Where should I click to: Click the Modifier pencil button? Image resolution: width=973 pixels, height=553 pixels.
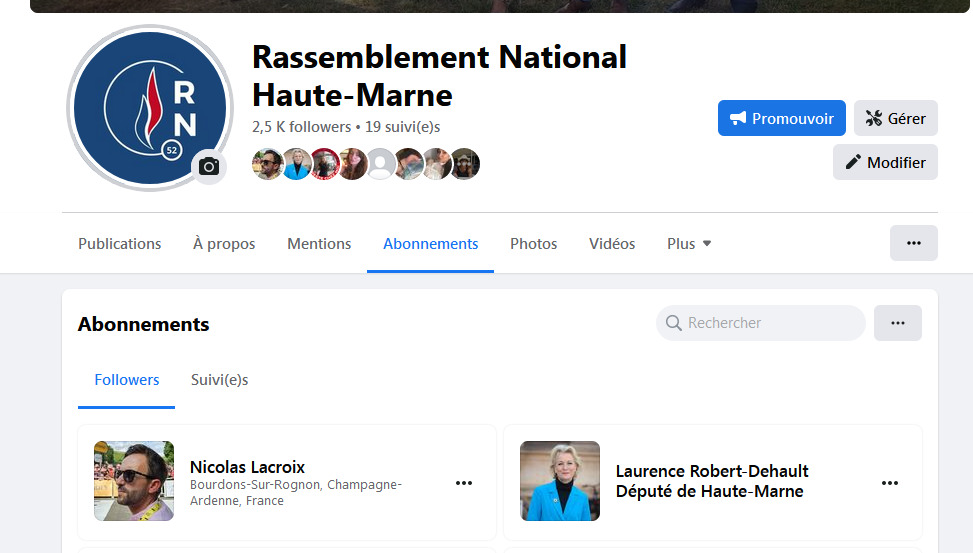coord(885,162)
